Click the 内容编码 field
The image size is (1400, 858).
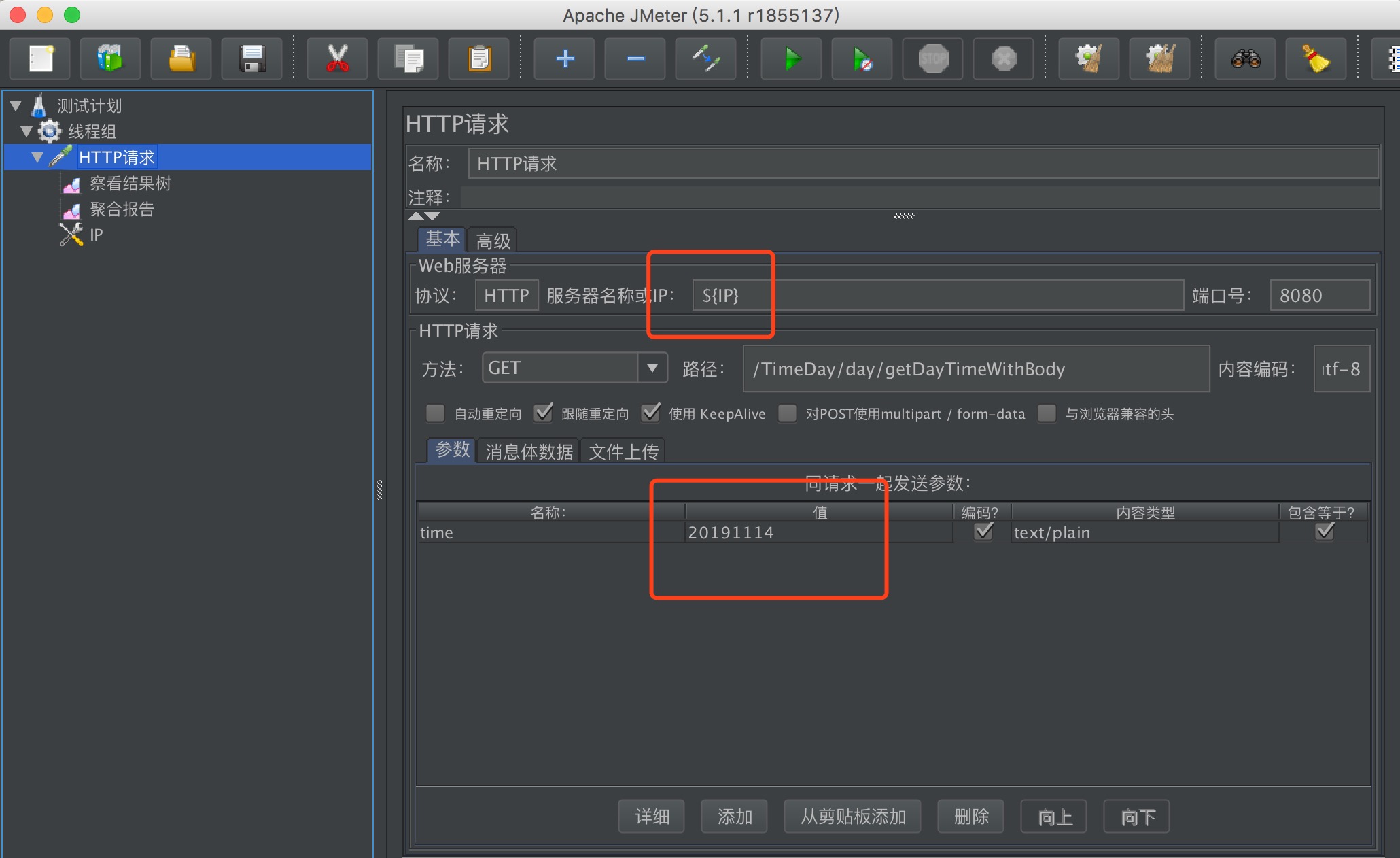click(x=1342, y=368)
